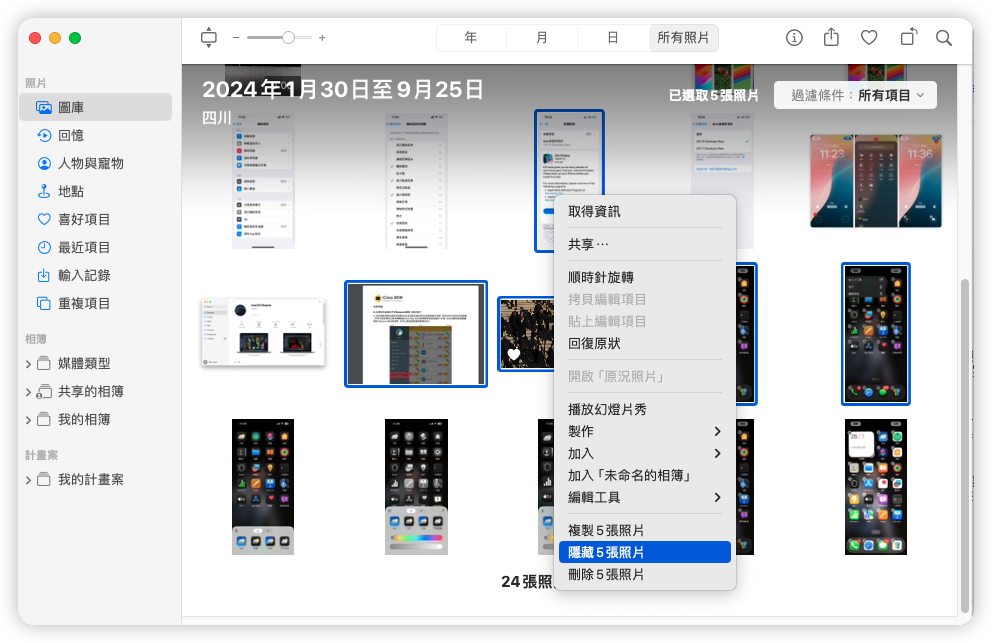Choose 回復原狀 in context menu
Viewport: 992px width, 643px height.
click(x=645, y=344)
